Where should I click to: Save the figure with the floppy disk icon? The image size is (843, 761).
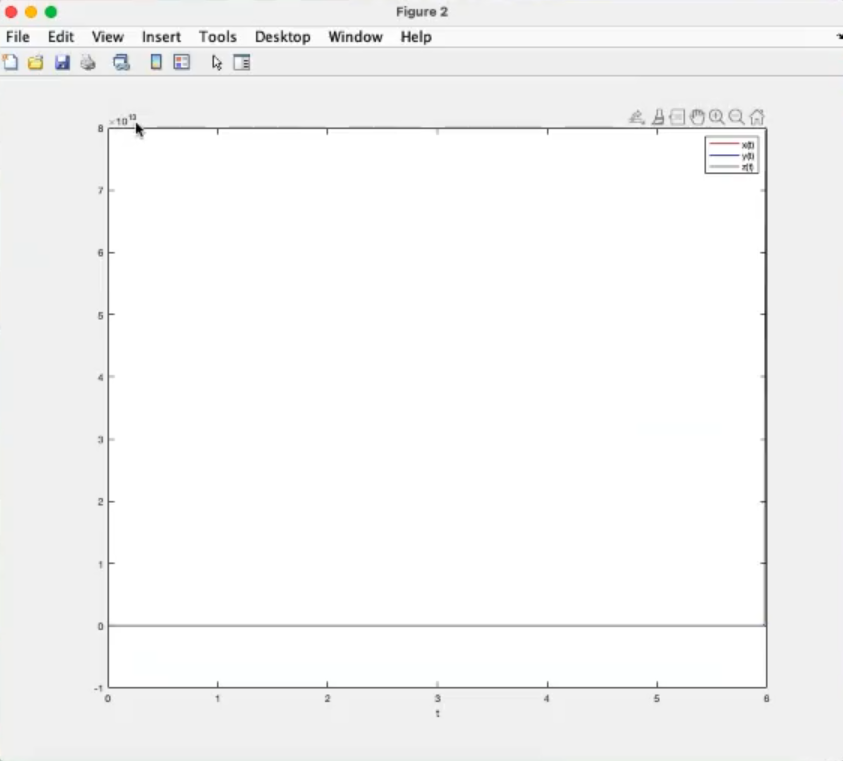coord(62,62)
